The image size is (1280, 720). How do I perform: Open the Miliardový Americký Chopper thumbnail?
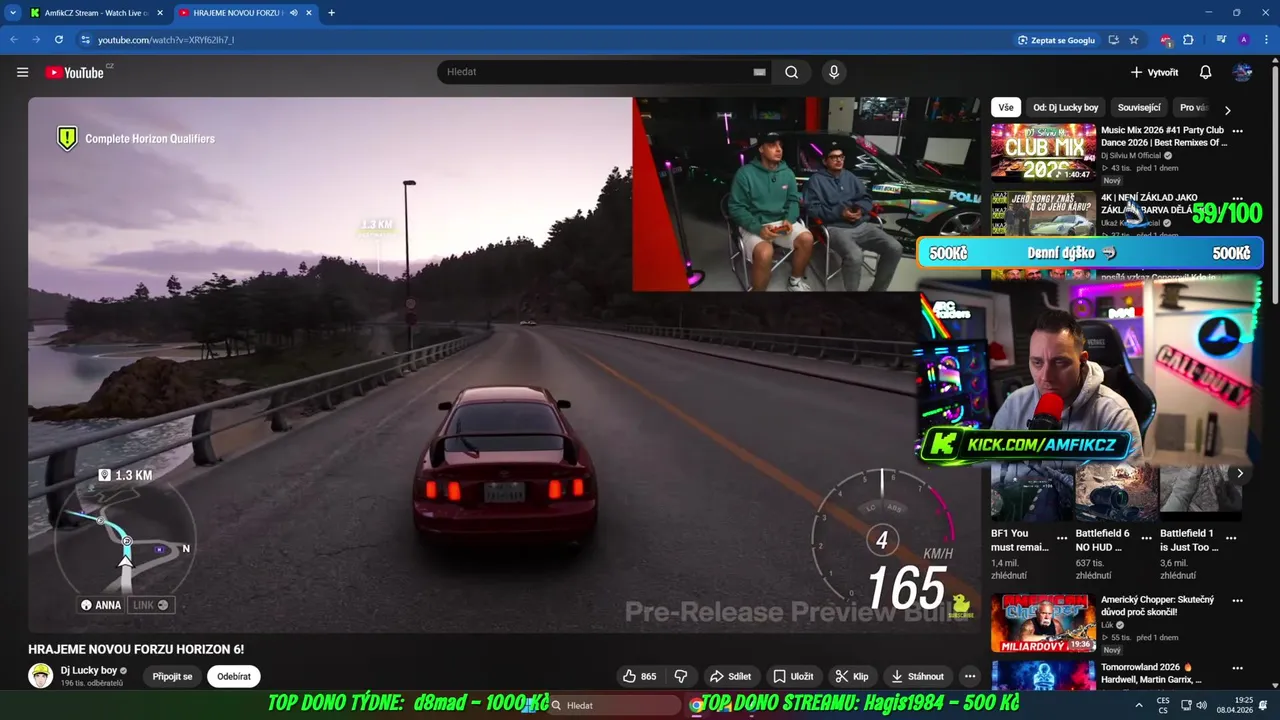click(x=1043, y=623)
